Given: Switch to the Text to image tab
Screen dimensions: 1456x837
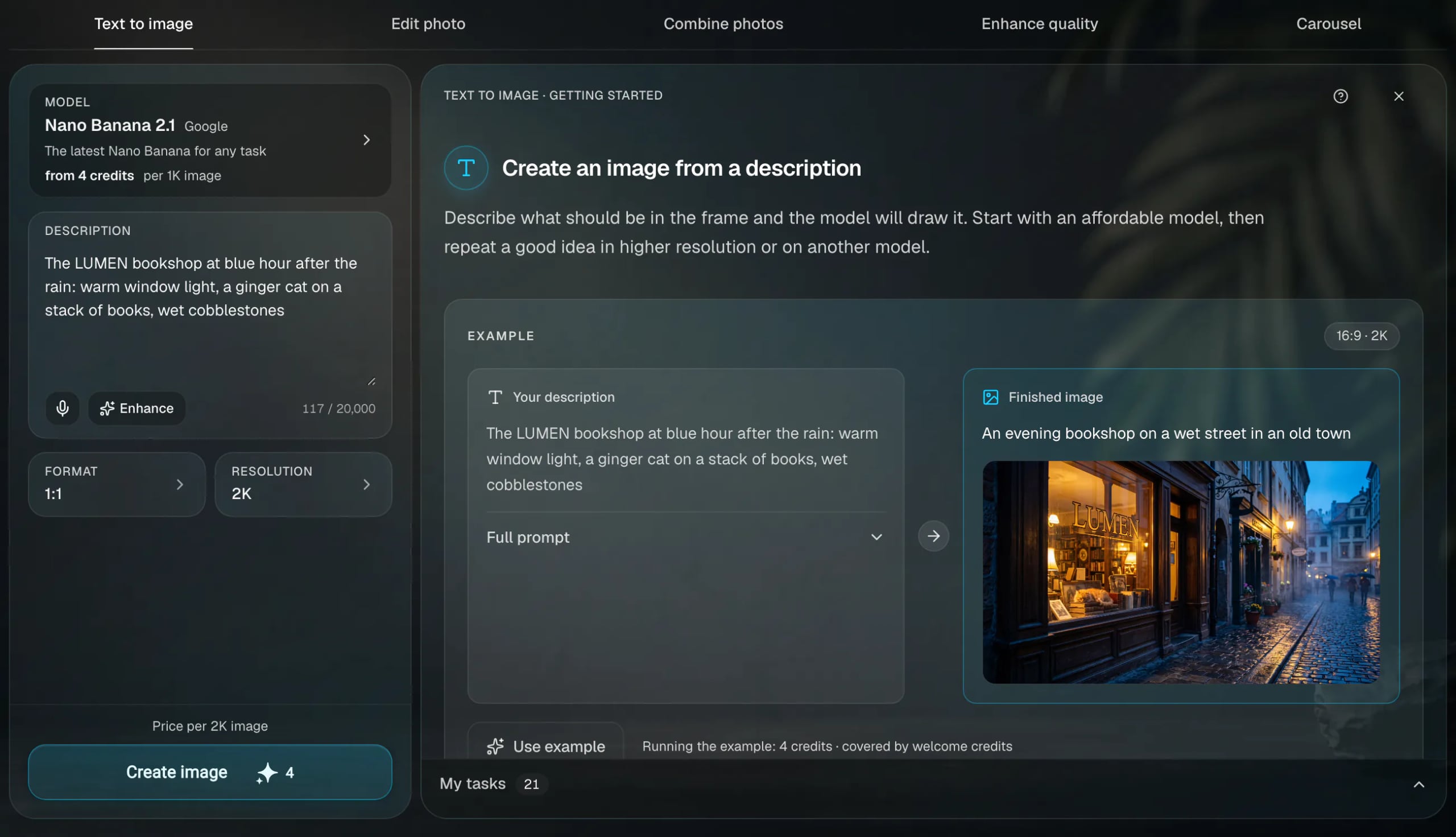Looking at the screenshot, I should (144, 24).
